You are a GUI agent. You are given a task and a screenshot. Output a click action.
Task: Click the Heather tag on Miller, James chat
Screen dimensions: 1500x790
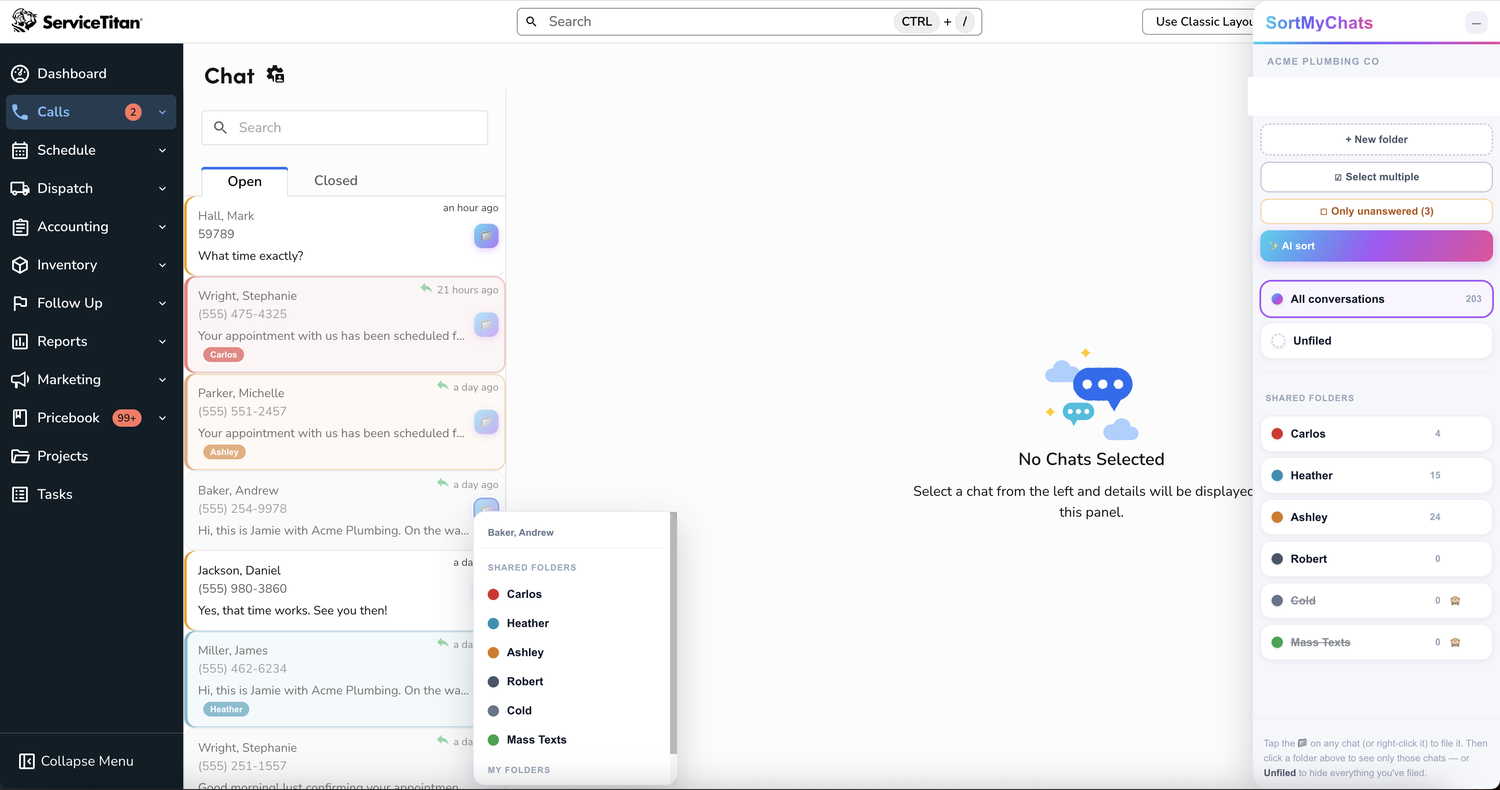(x=226, y=709)
